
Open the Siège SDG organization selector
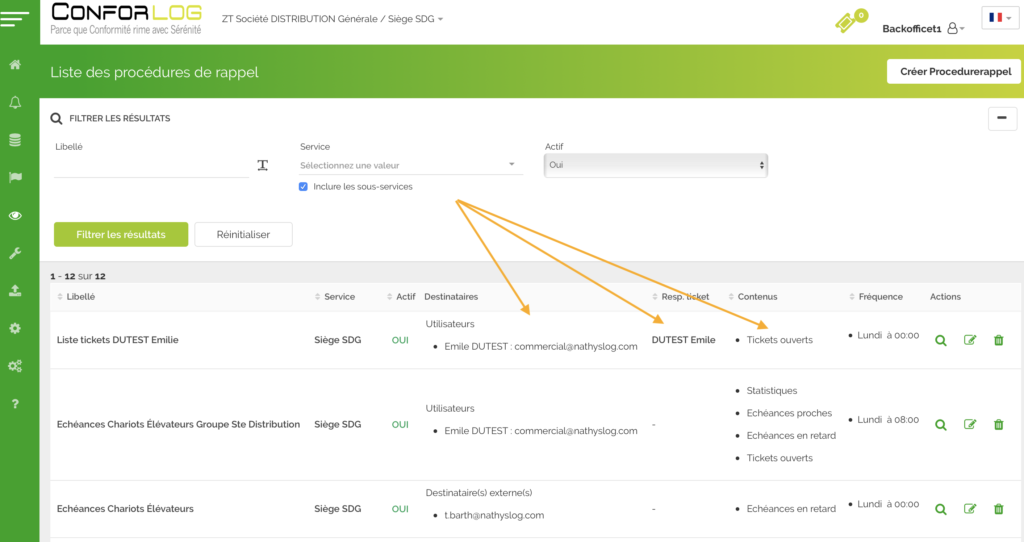click(x=332, y=19)
